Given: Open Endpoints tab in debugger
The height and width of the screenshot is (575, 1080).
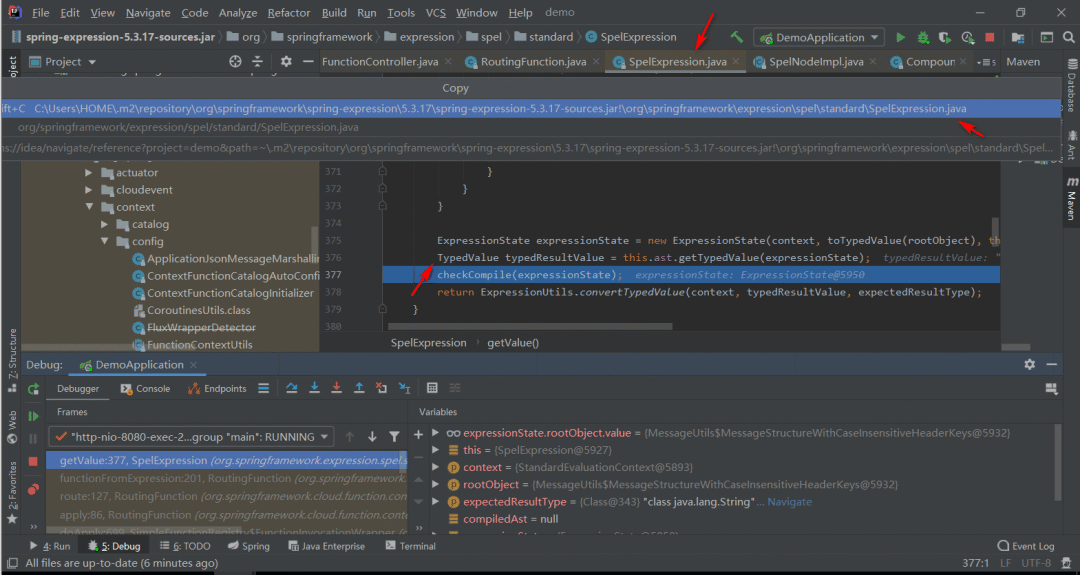Looking at the screenshot, I should pos(217,388).
